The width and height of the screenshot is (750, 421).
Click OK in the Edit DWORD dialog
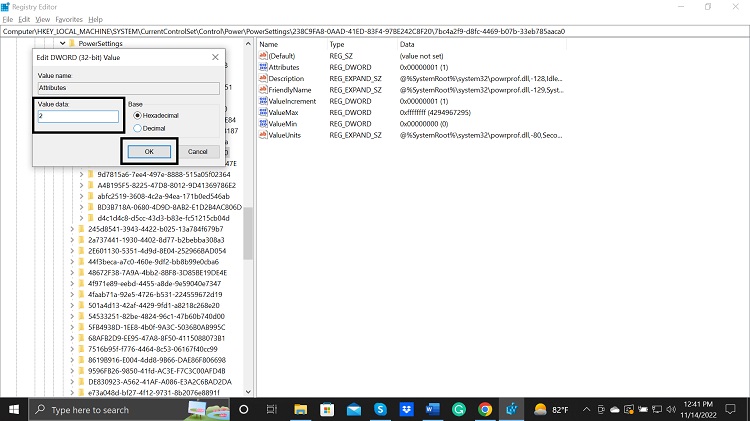[x=149, y=151]
